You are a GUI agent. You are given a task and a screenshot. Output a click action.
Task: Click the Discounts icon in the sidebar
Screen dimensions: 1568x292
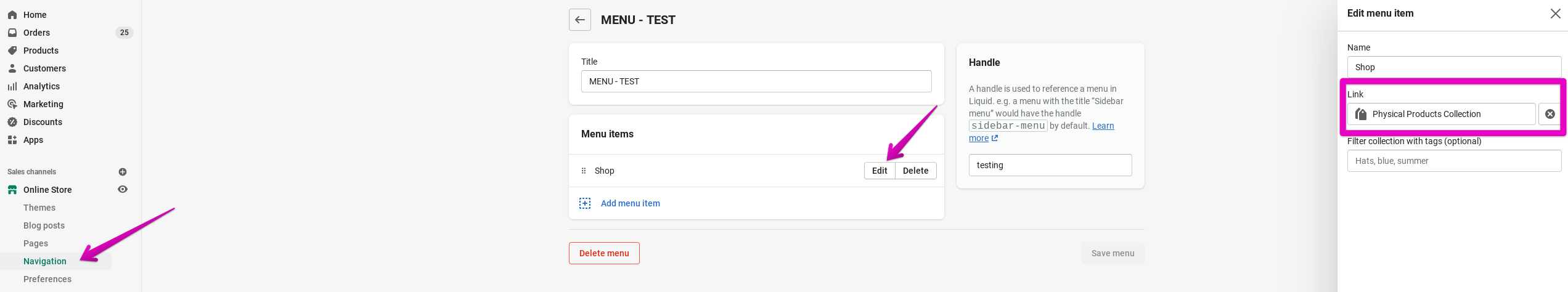click(x=12, y=122)
